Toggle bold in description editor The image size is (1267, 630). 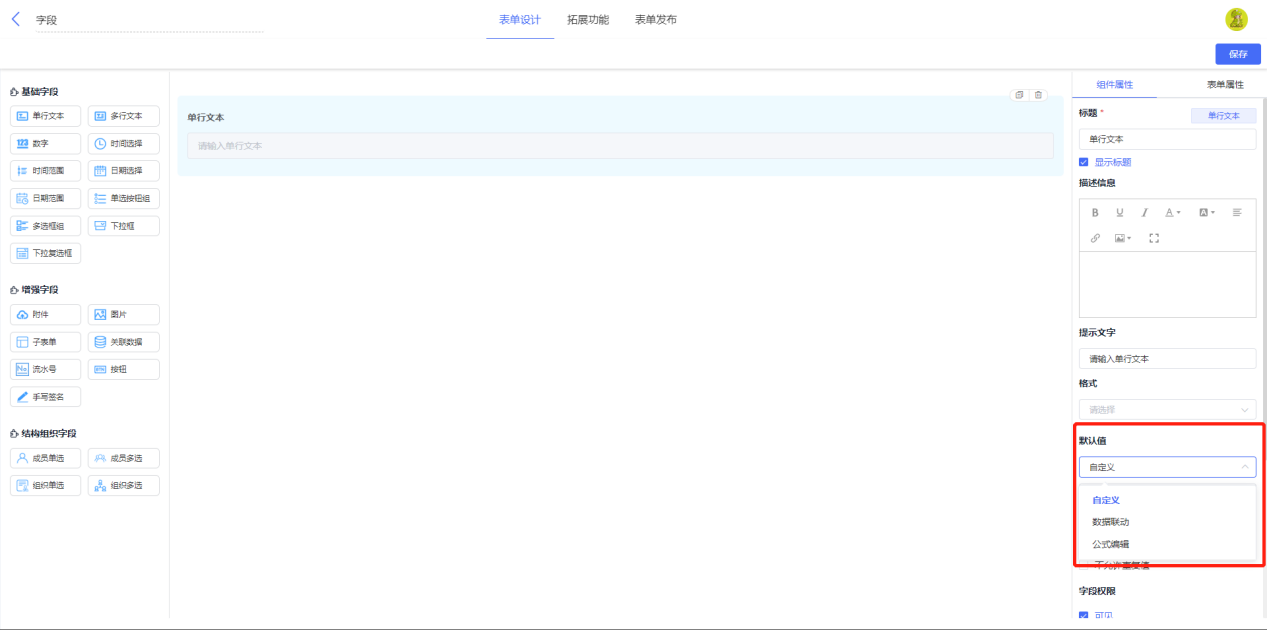coord(1095,212)
